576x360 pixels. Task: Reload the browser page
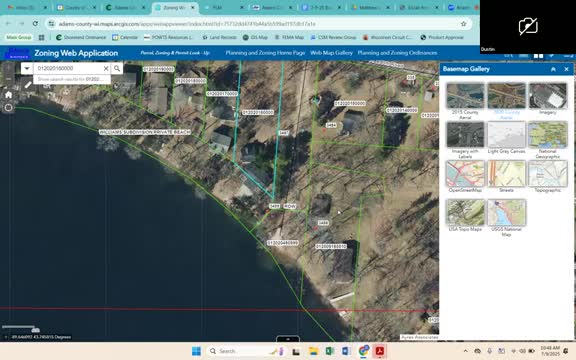tap(35, 24)
